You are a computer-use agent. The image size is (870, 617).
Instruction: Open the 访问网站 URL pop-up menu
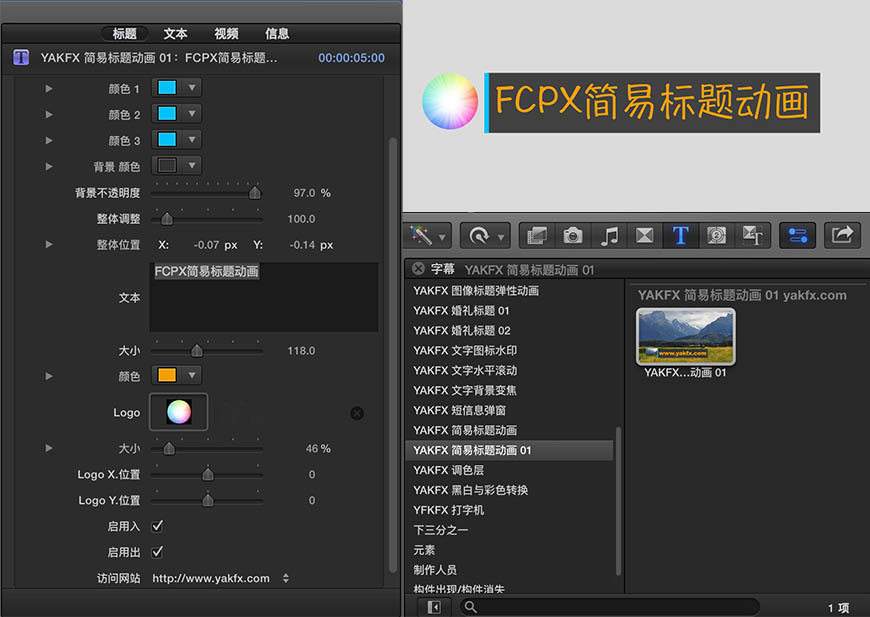[x=286, y=578]
